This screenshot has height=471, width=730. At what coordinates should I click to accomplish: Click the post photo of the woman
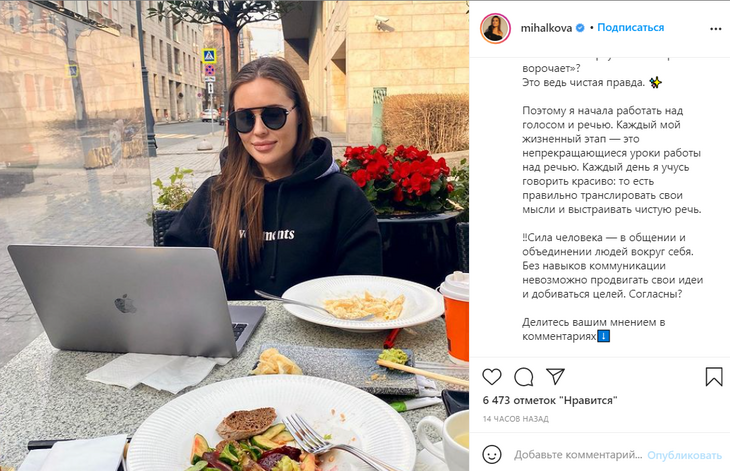235,236
